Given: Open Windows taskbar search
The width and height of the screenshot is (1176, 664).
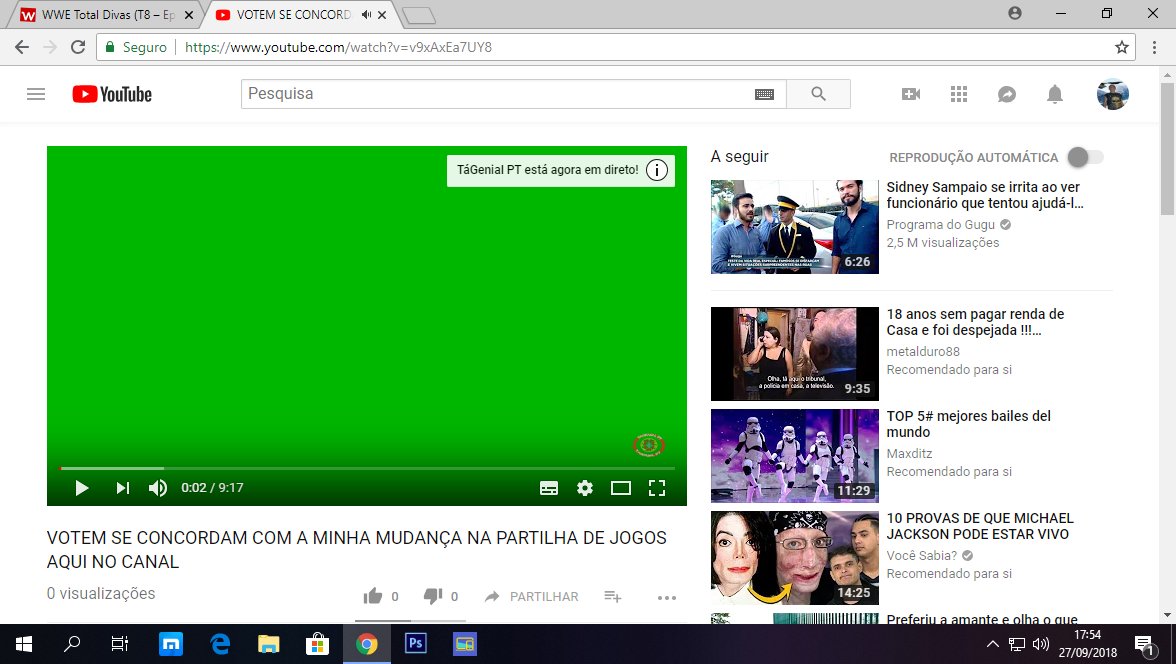Looking at the screenshot, I should coord(72,644).
